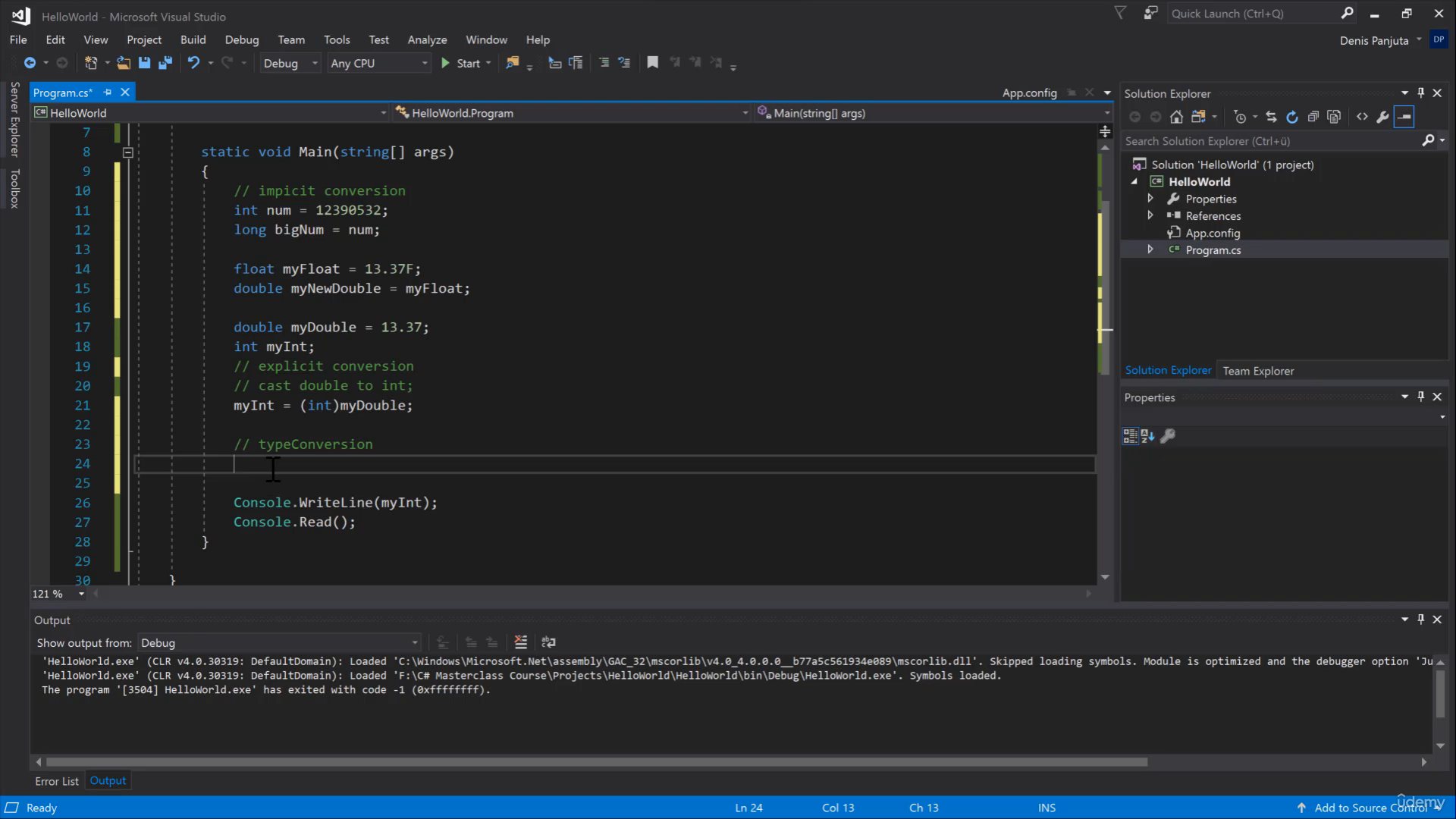The width and height of the screenshot is (1456, 819).
Task: Click the Undo arrow icon
Action: (x=194, y=63)
